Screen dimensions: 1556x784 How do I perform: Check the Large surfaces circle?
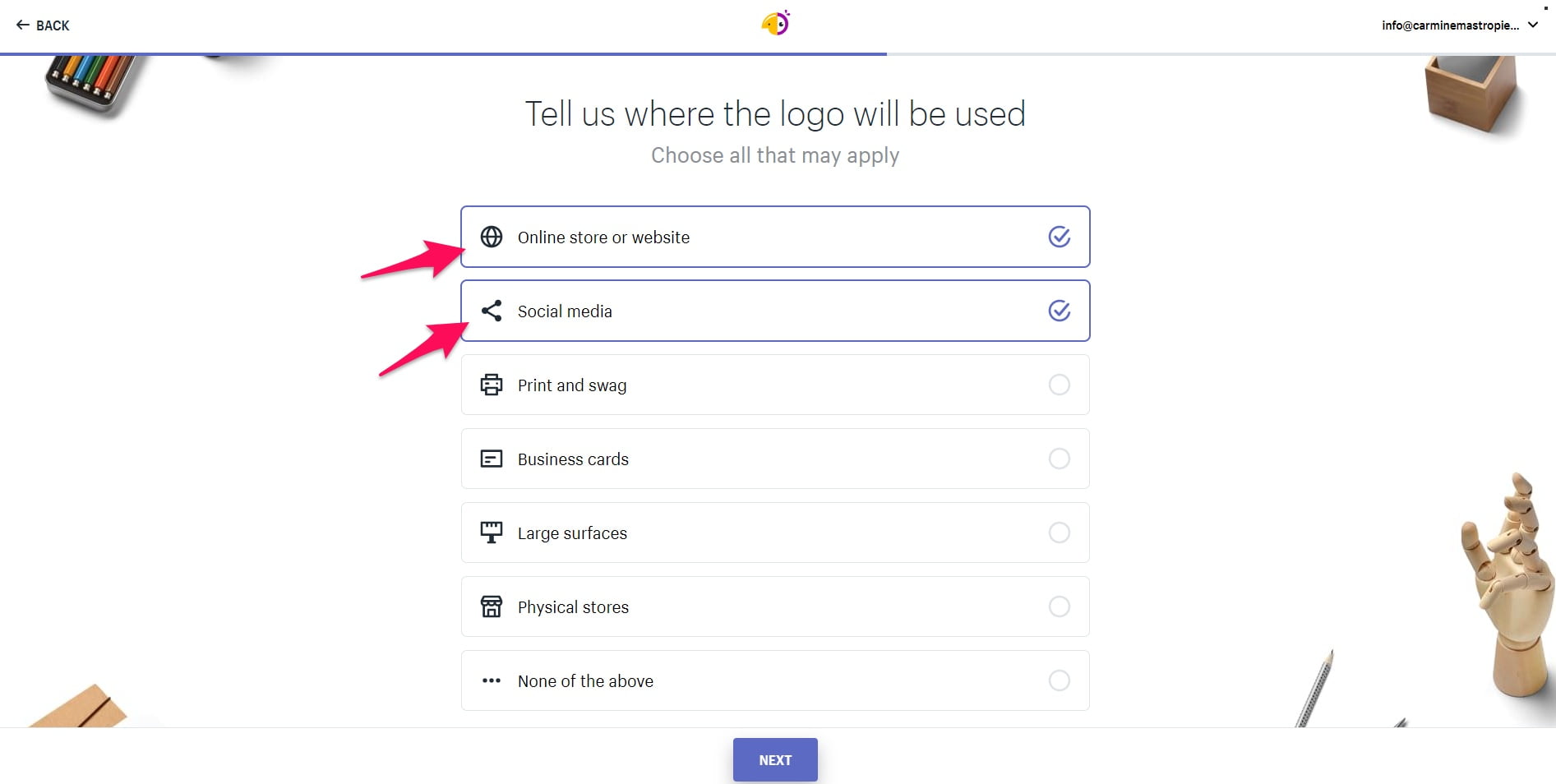coord(1060,533)
